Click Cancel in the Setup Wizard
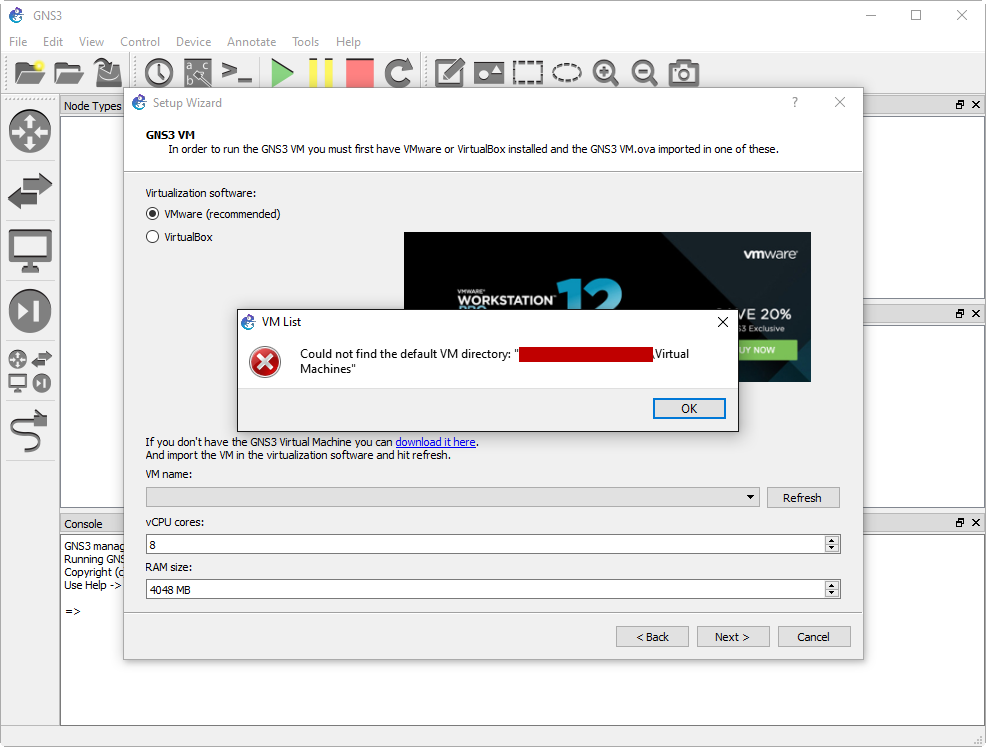This screenshot has width=986, height=747. pos(814,636)
